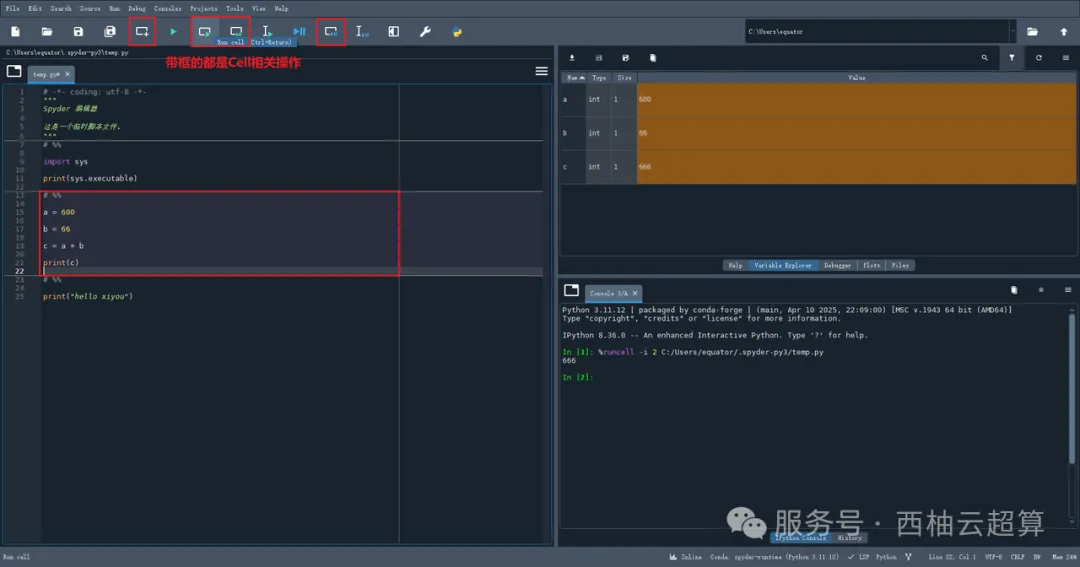The height and width of the screenshot is (567, 1080).
Task: Open a file with the folder icon
Action: tap(47, 32)
